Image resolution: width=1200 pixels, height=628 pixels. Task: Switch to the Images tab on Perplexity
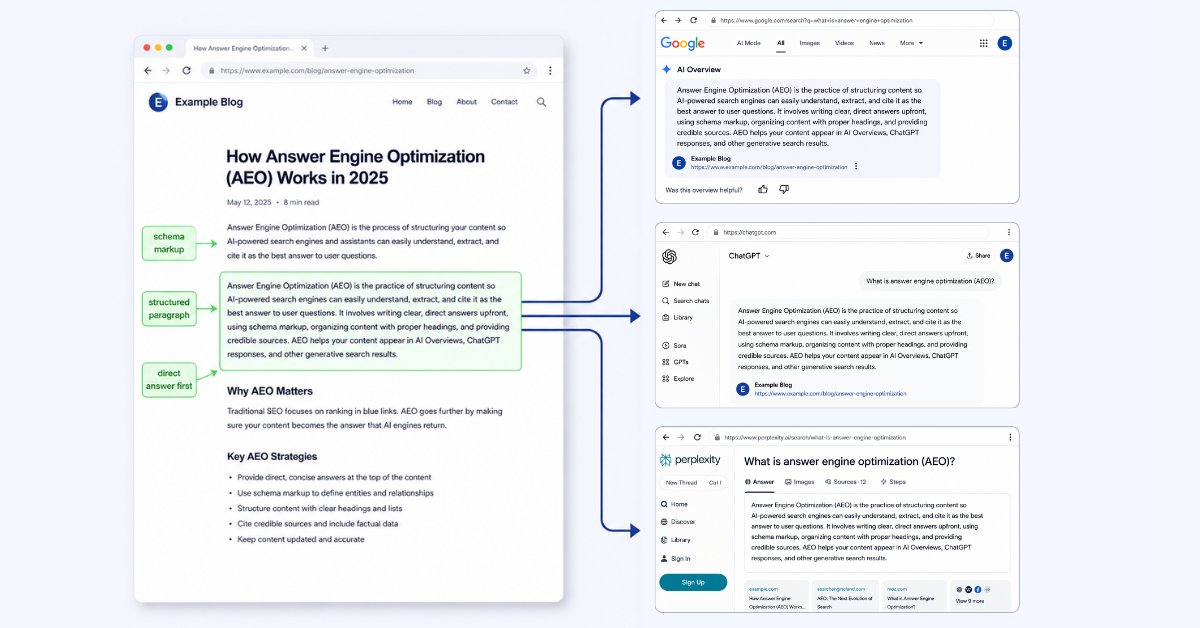[x=800, y=482]
